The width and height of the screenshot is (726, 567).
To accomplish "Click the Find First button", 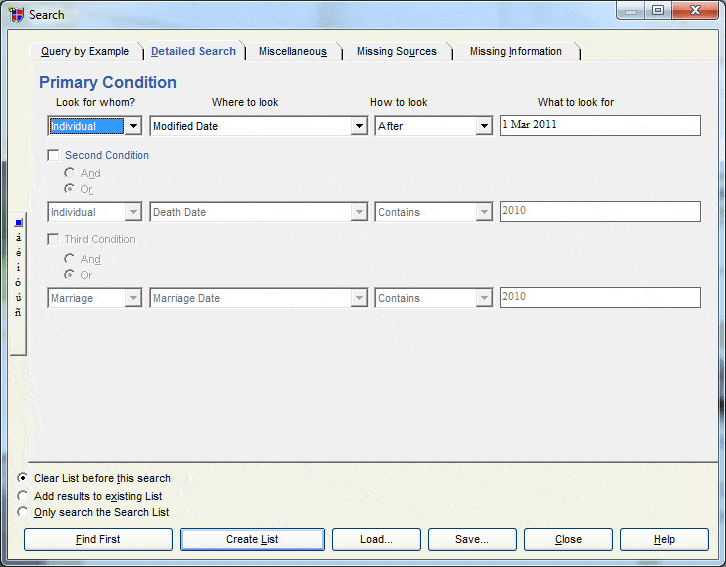I will pos(98,539).
